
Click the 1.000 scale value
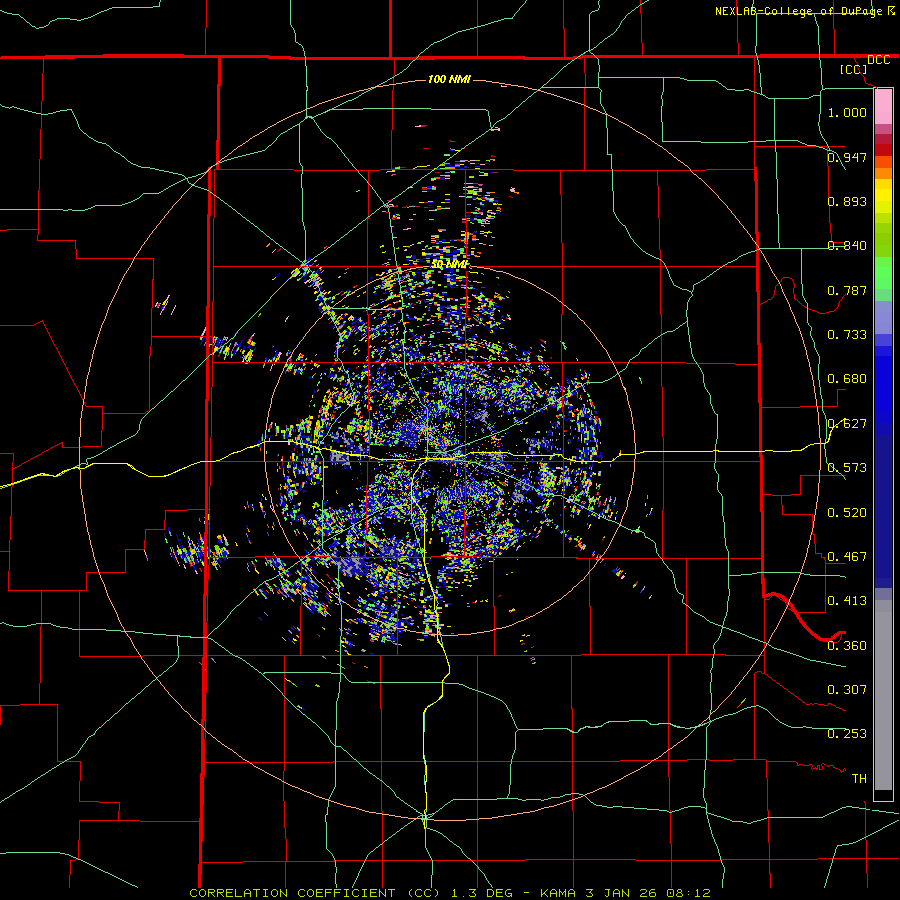847,112
